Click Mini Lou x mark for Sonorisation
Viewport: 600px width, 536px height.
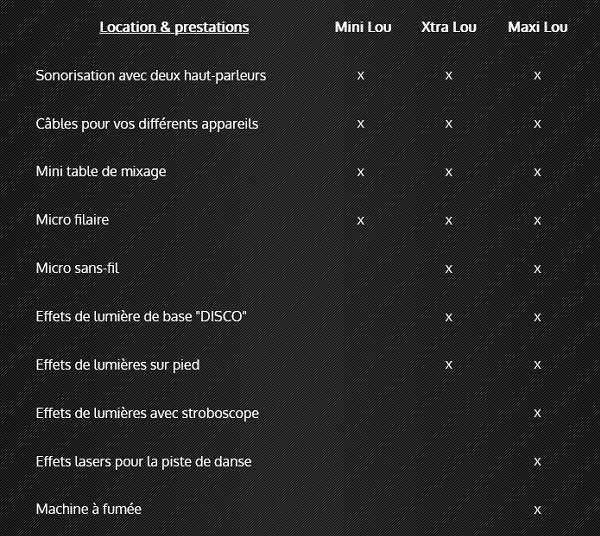tap(361, 75)
